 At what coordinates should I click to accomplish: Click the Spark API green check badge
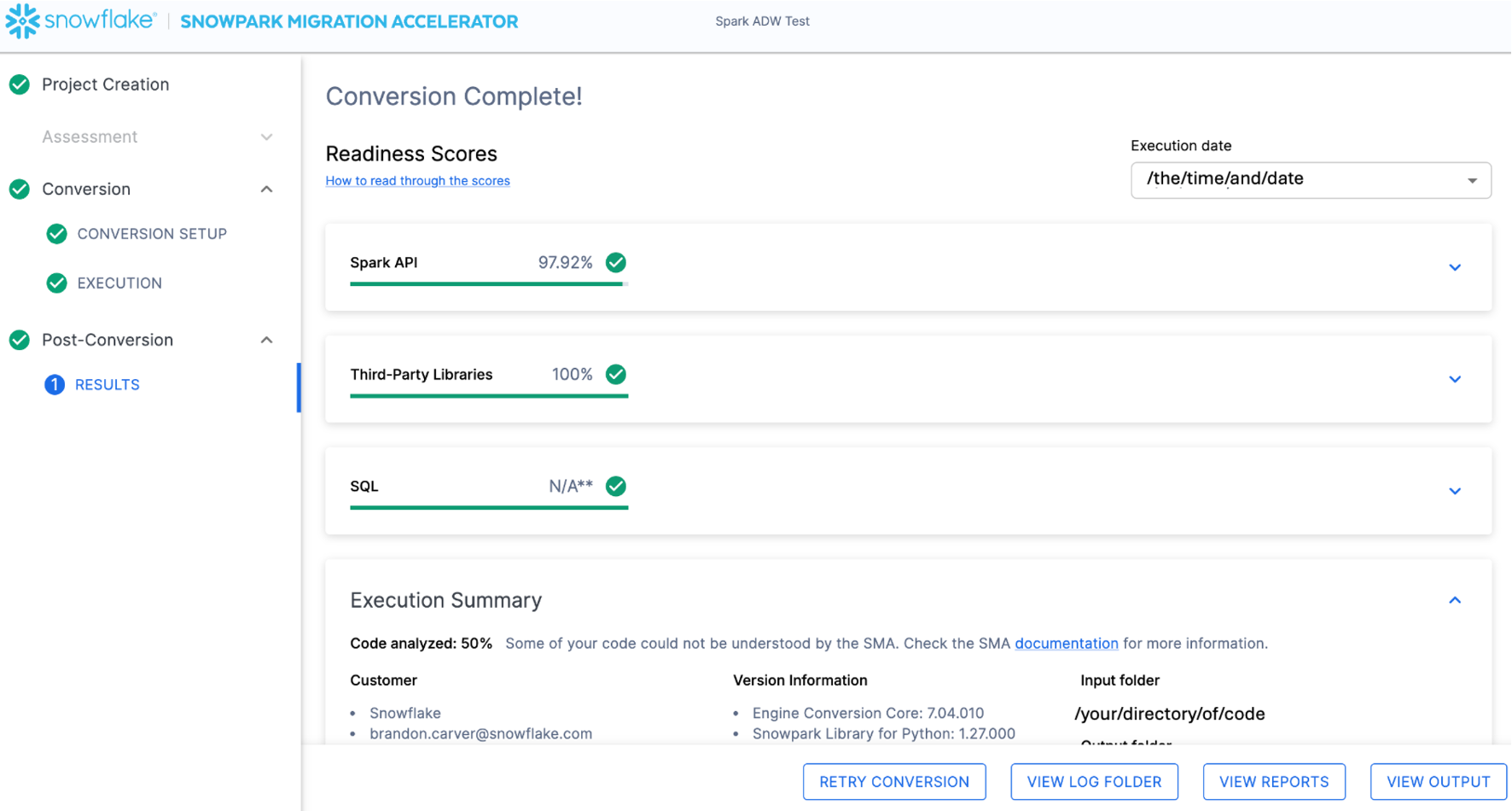616,262
